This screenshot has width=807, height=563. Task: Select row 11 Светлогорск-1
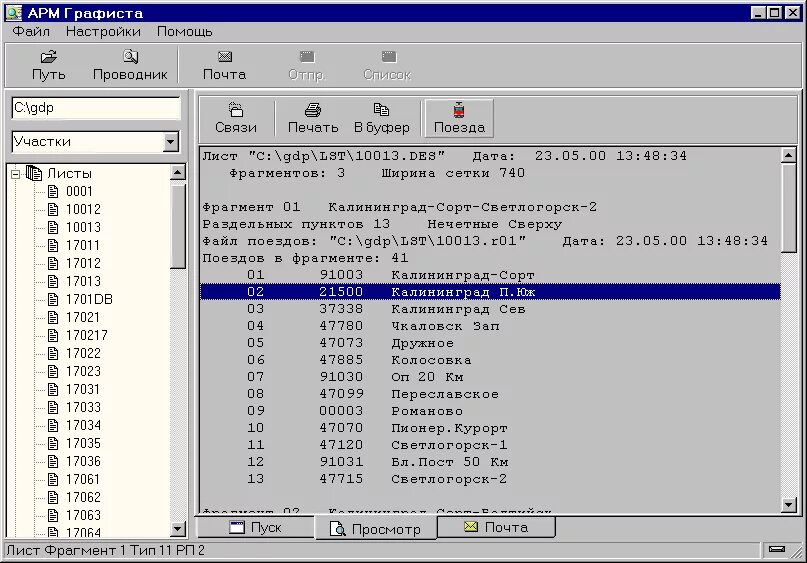[x=490, y=445]
